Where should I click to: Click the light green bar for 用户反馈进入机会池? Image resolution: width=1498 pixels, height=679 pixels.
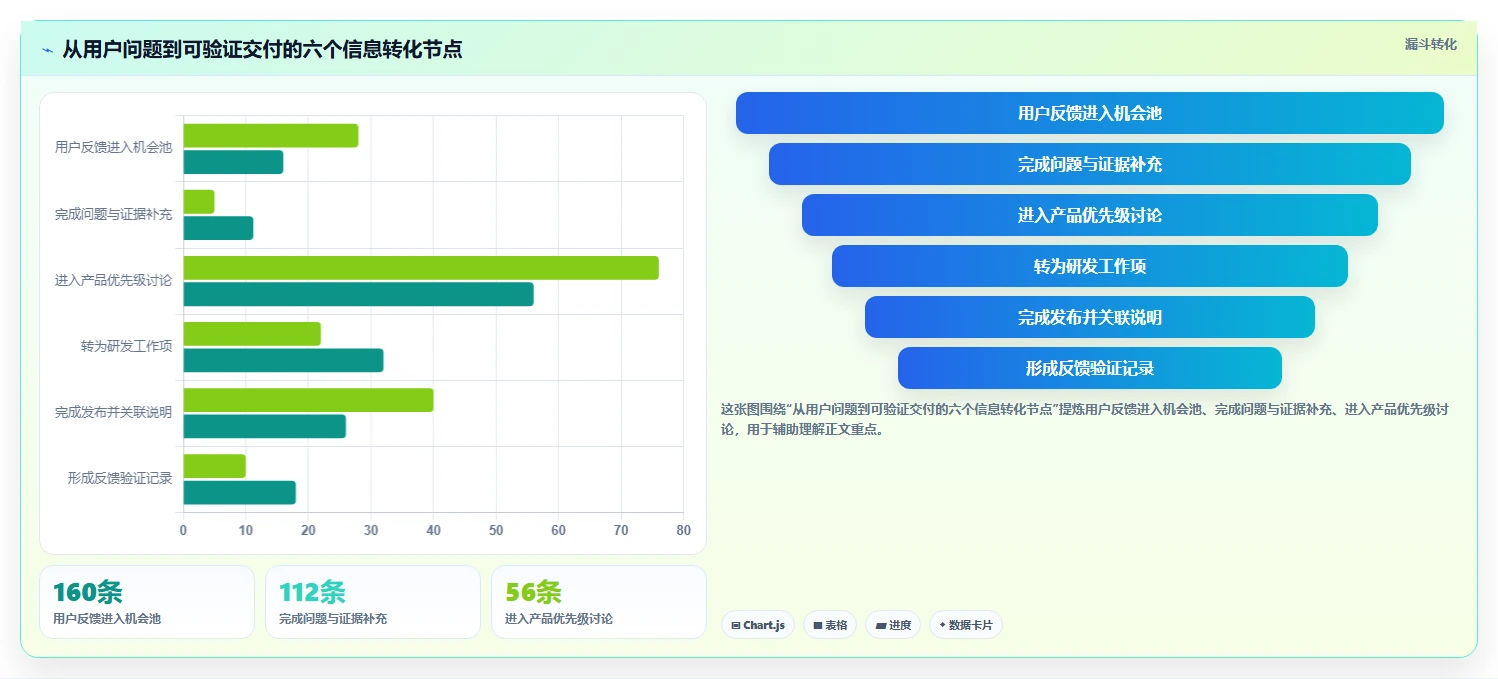pyautogui.click(x=271, y=136)
